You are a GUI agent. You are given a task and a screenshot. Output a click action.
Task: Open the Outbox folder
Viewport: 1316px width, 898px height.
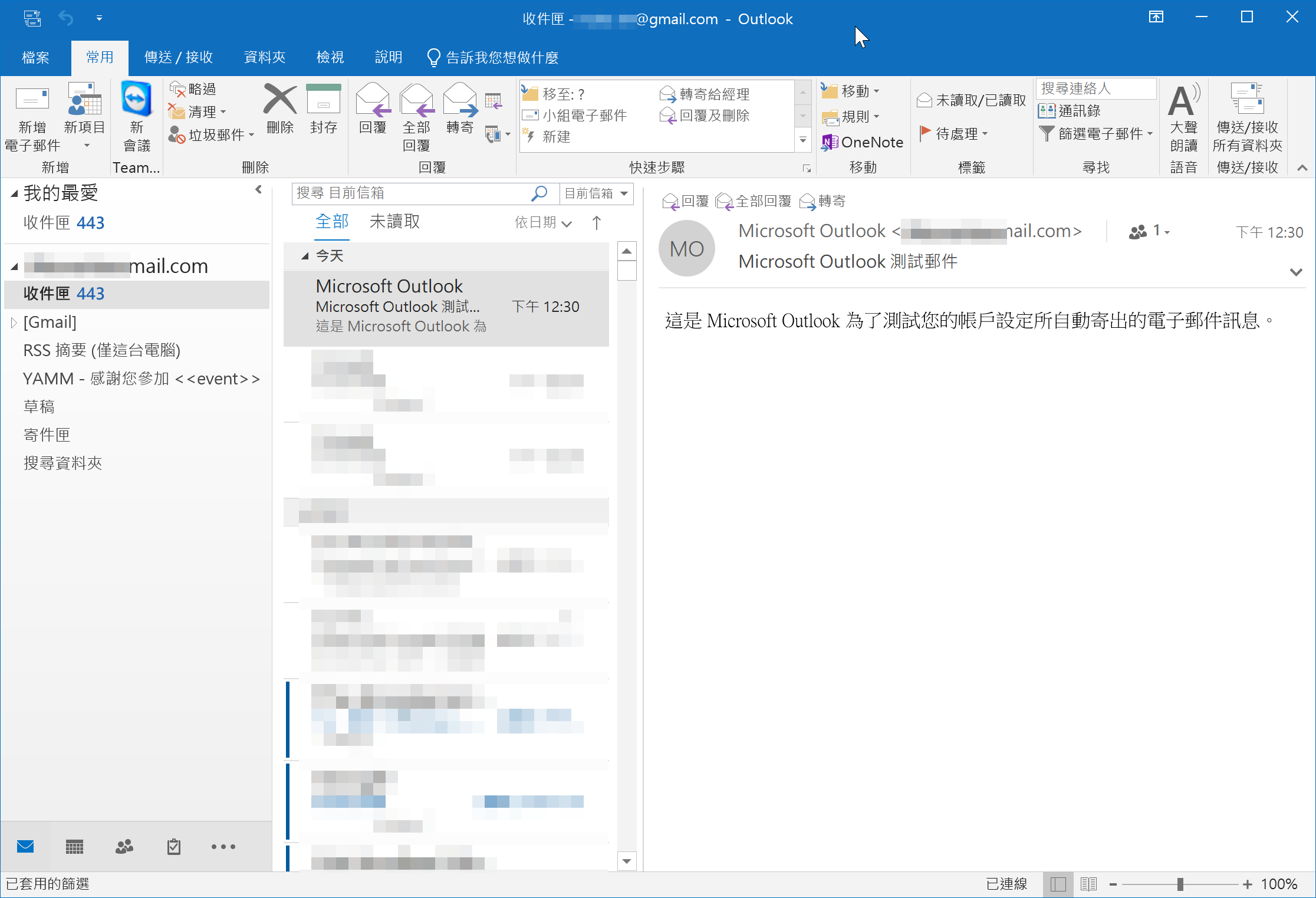pyautogui.click(x=47, y=435)
